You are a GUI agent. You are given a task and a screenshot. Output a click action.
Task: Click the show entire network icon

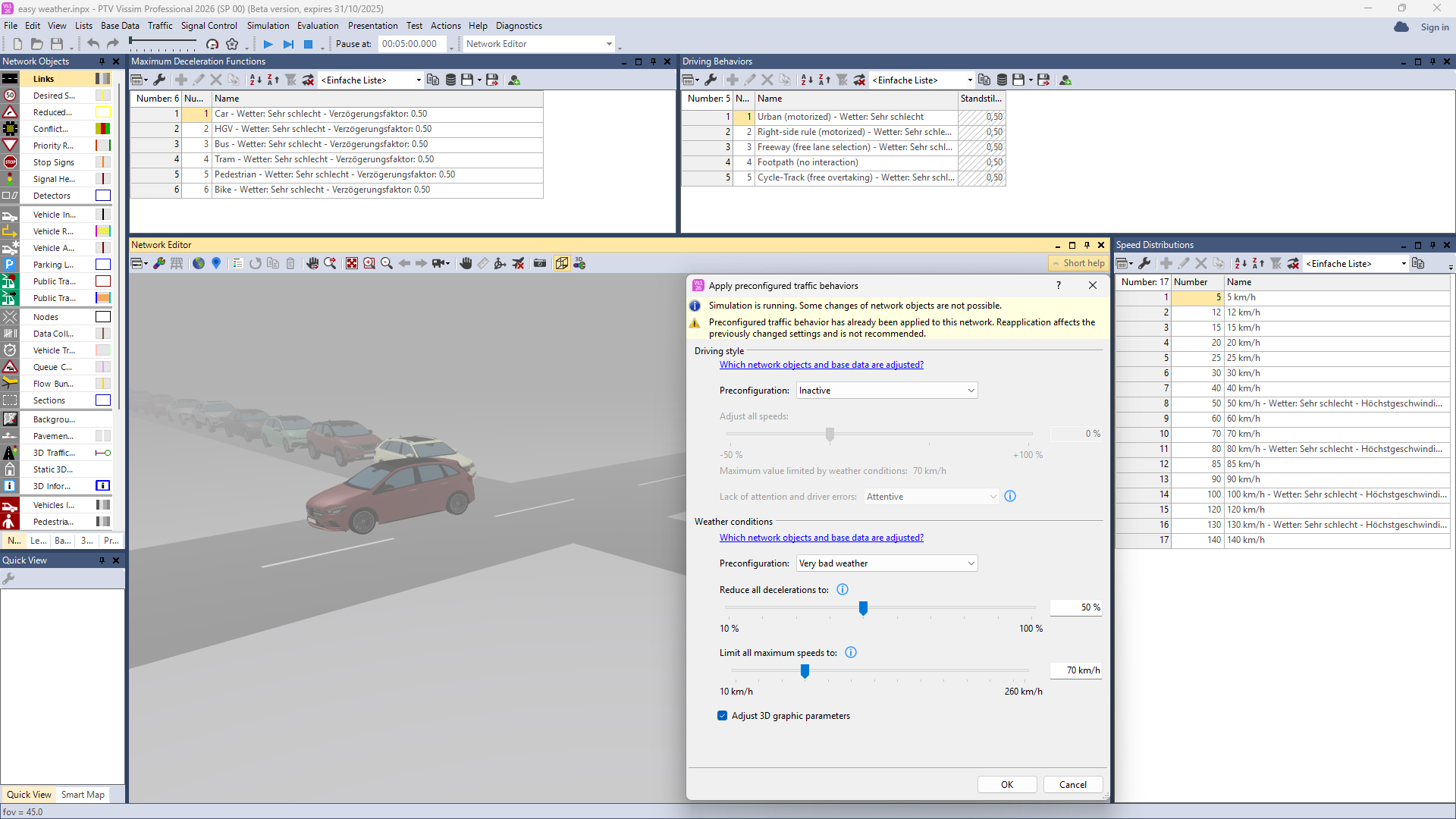coord(352,263)
